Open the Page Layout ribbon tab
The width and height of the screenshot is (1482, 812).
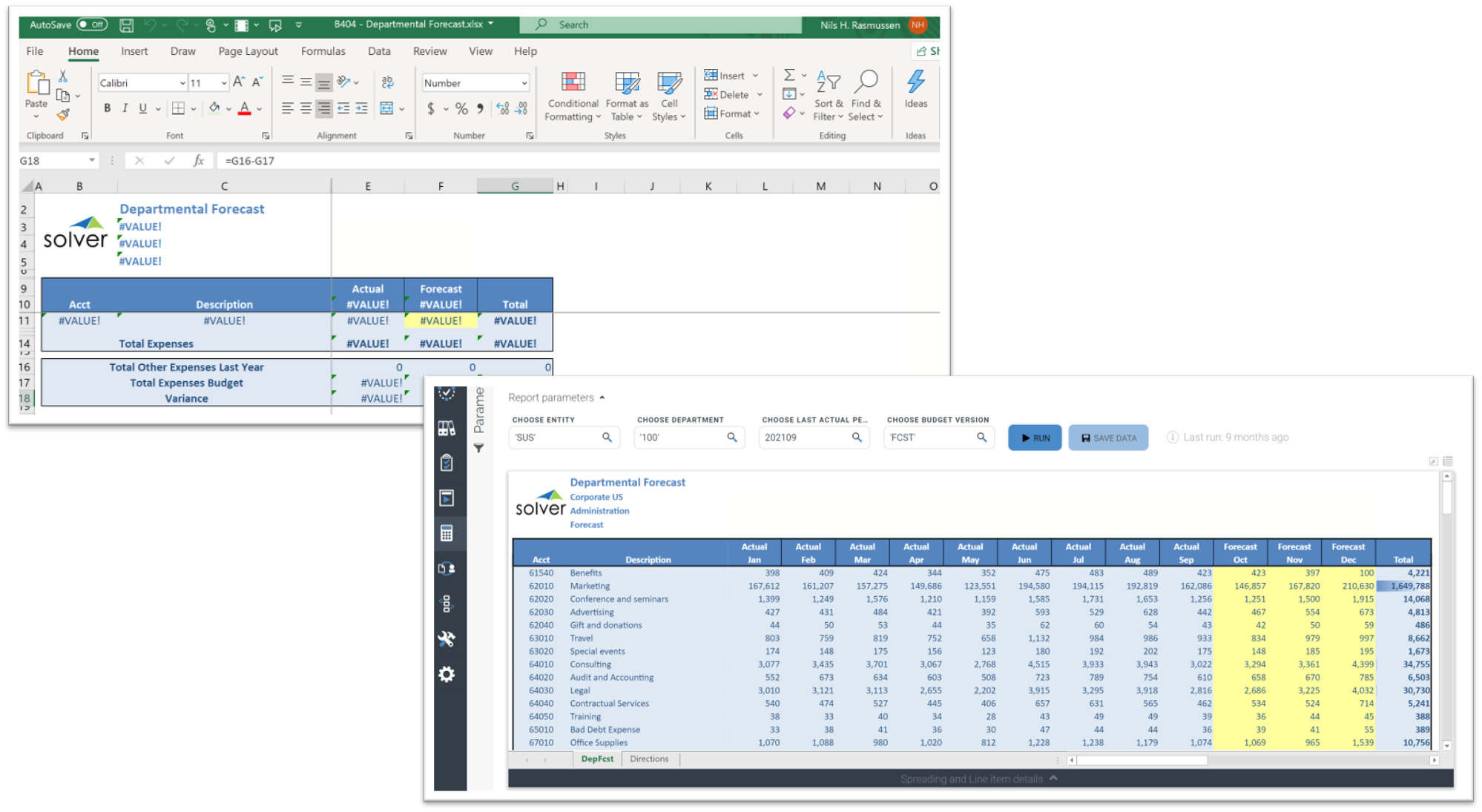coord(248,51)
